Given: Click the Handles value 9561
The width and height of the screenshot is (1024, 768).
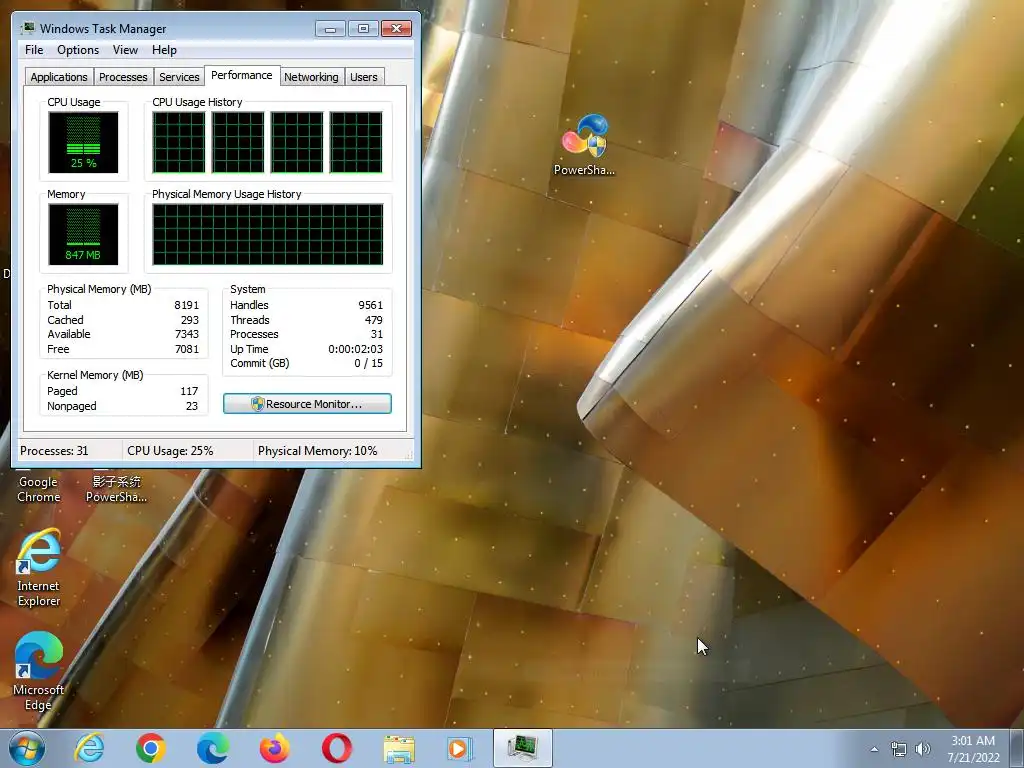Looking at the screenshot, I should coord(370,305).
